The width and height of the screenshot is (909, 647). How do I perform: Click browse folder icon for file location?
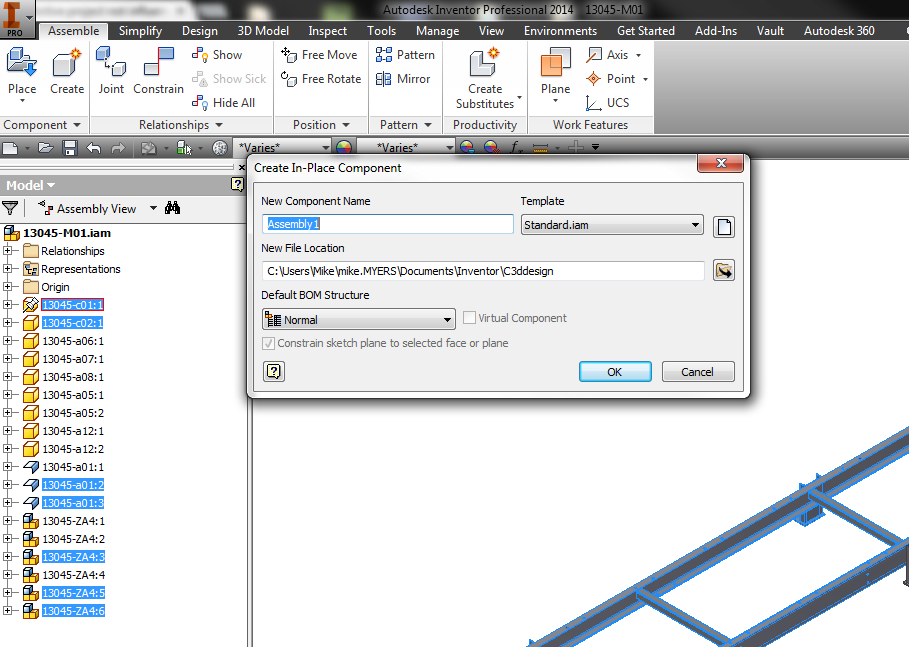point(723,271)
